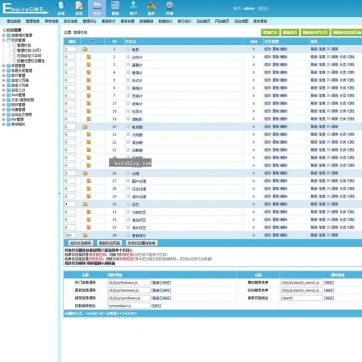Tick the checkbox in the ID 4 row
Screen dimensions: 362x362
click(128, 72)
